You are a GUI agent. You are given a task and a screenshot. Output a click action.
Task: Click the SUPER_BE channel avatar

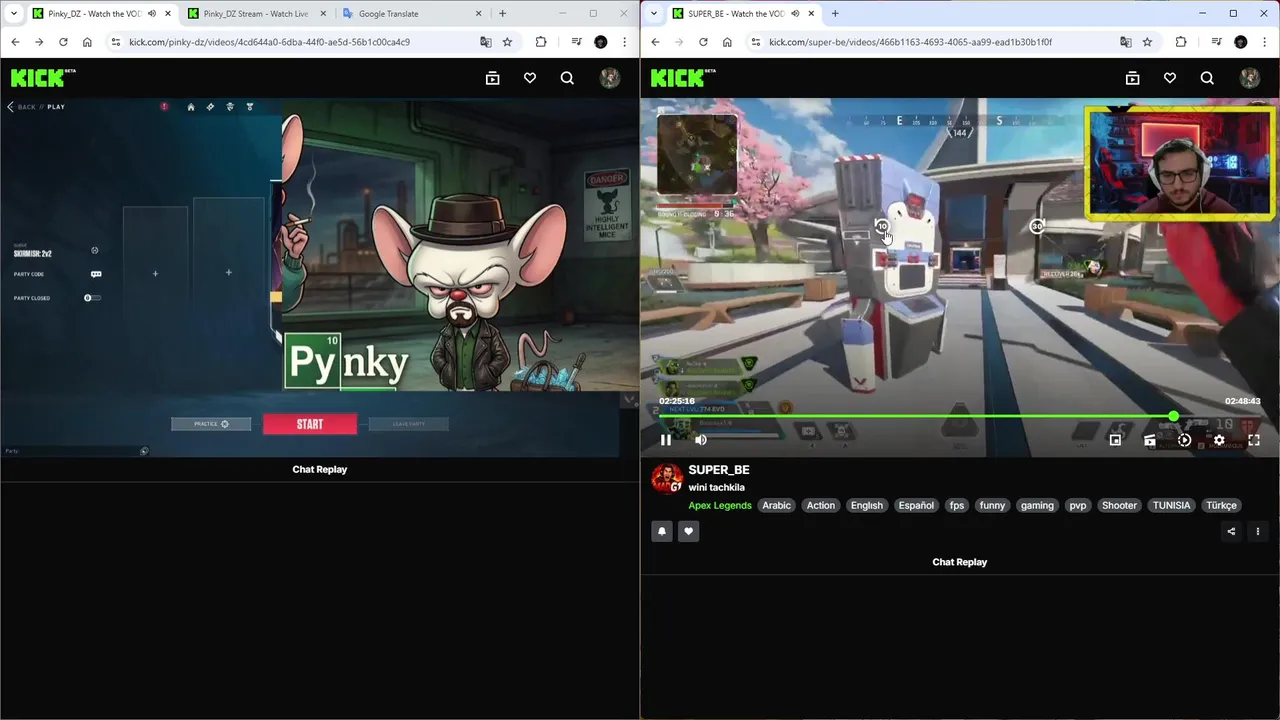point(667,478)
